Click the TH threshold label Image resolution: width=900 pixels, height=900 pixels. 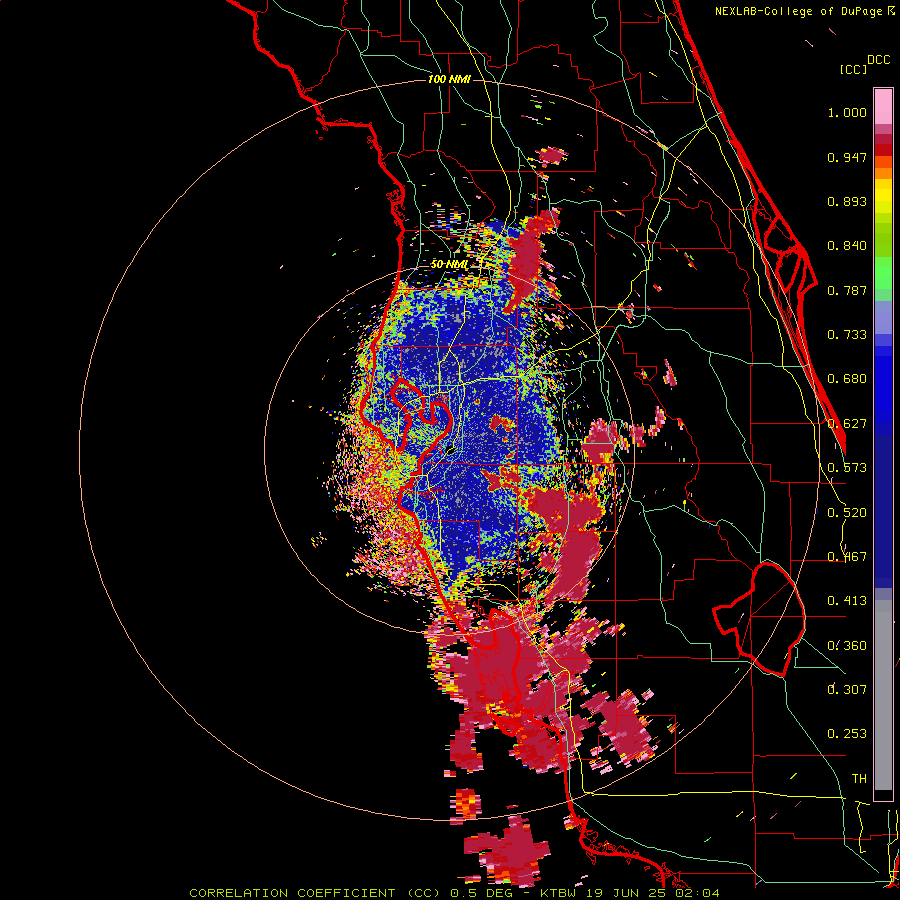tap(859, 779)
